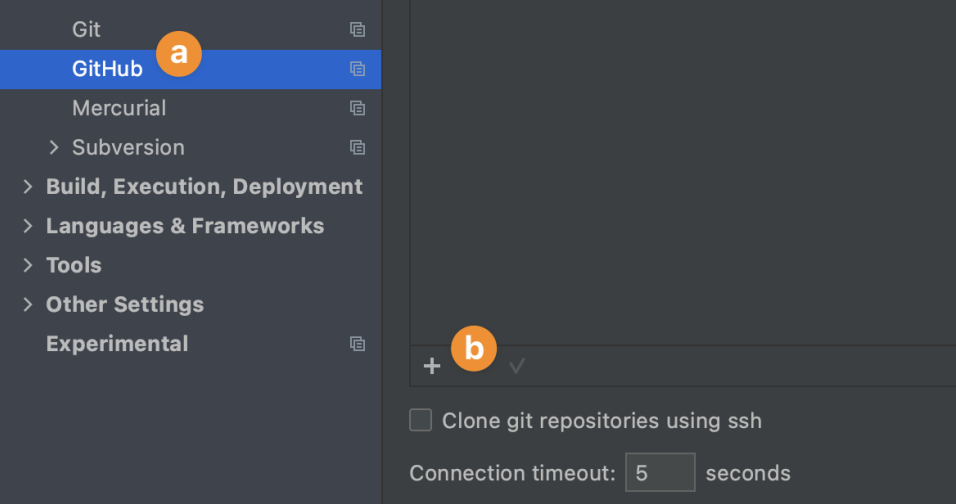
Task: Select Git in the settings tree
Action: (x=86, y=29)
